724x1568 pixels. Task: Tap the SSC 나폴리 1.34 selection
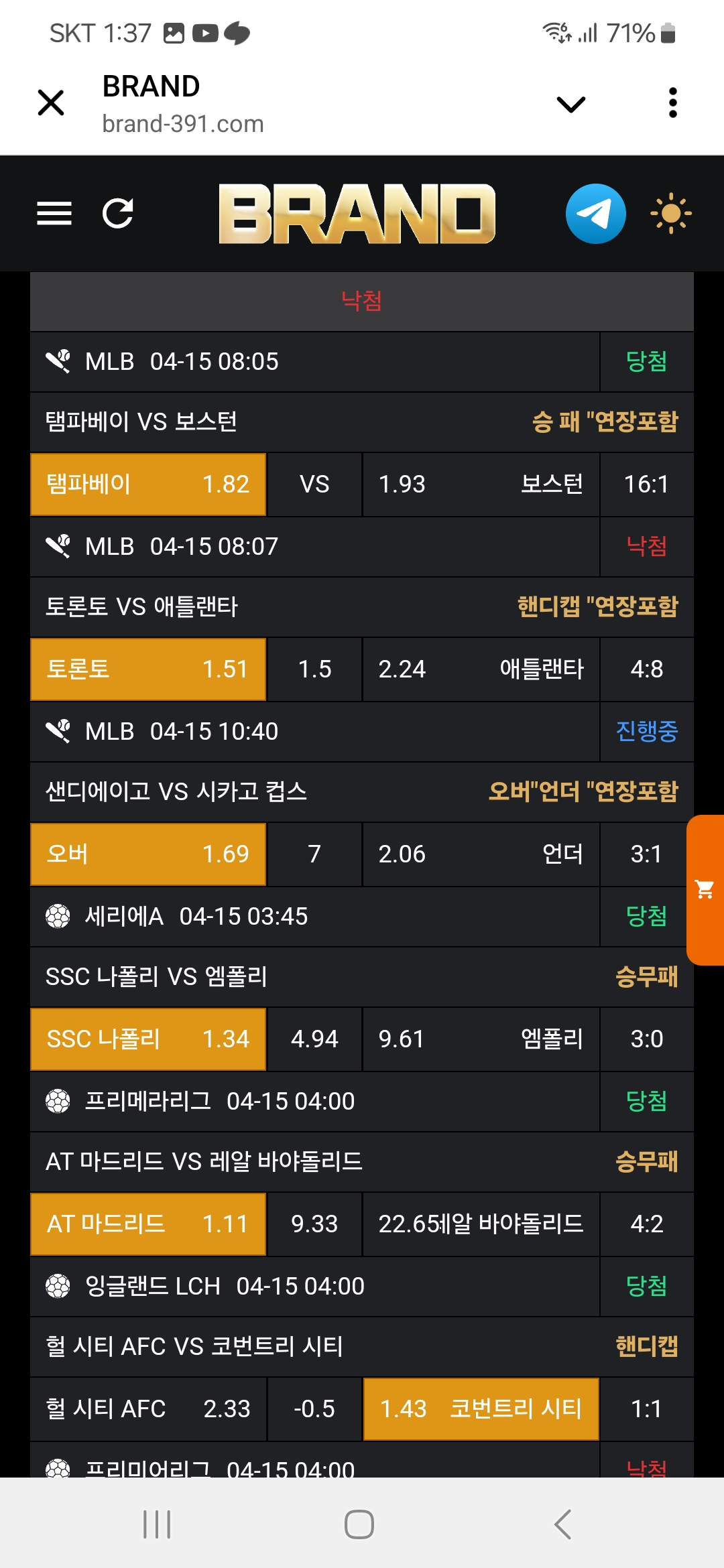[x=148, y=1039]
